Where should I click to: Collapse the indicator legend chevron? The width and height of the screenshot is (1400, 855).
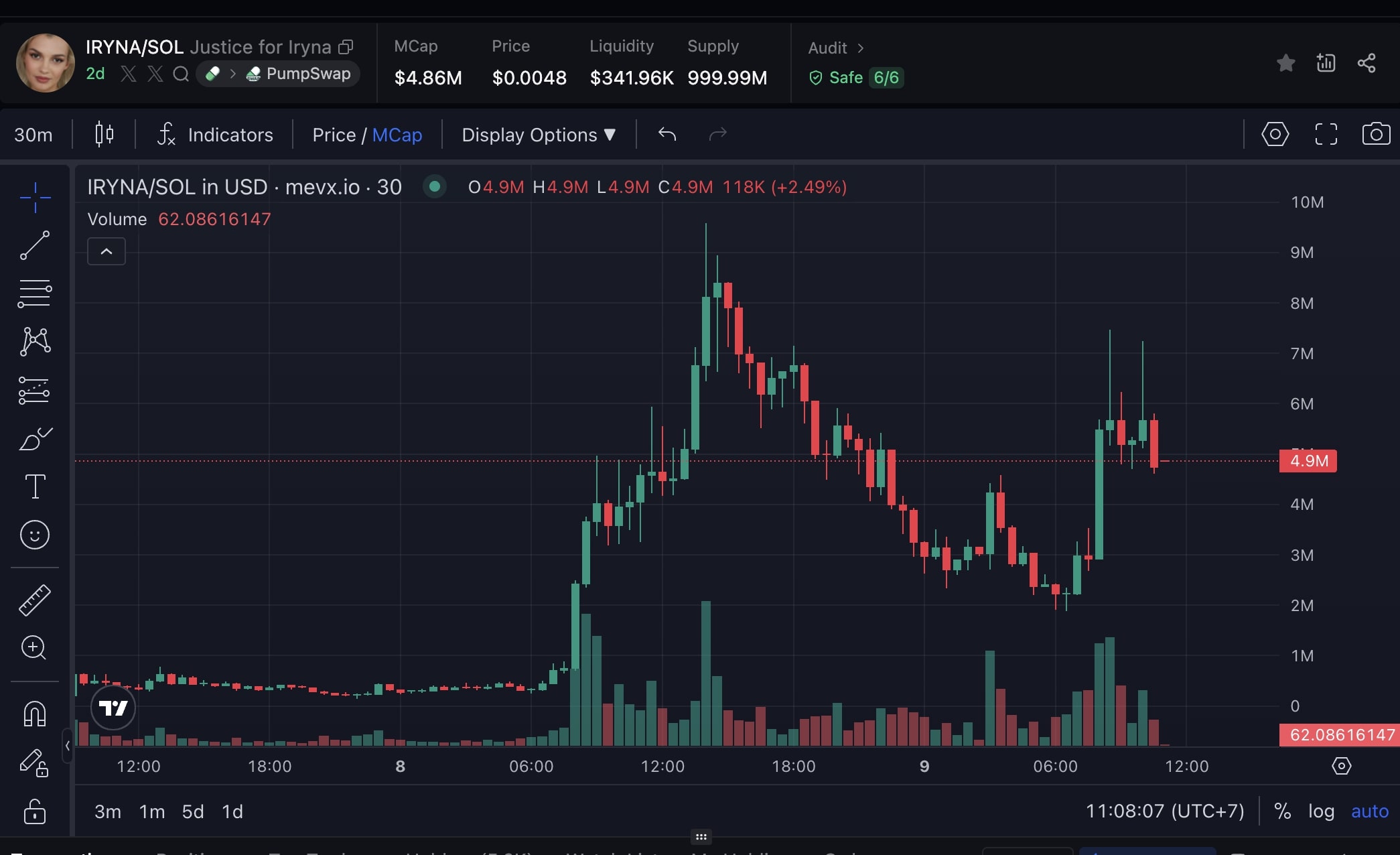point(107,251)
